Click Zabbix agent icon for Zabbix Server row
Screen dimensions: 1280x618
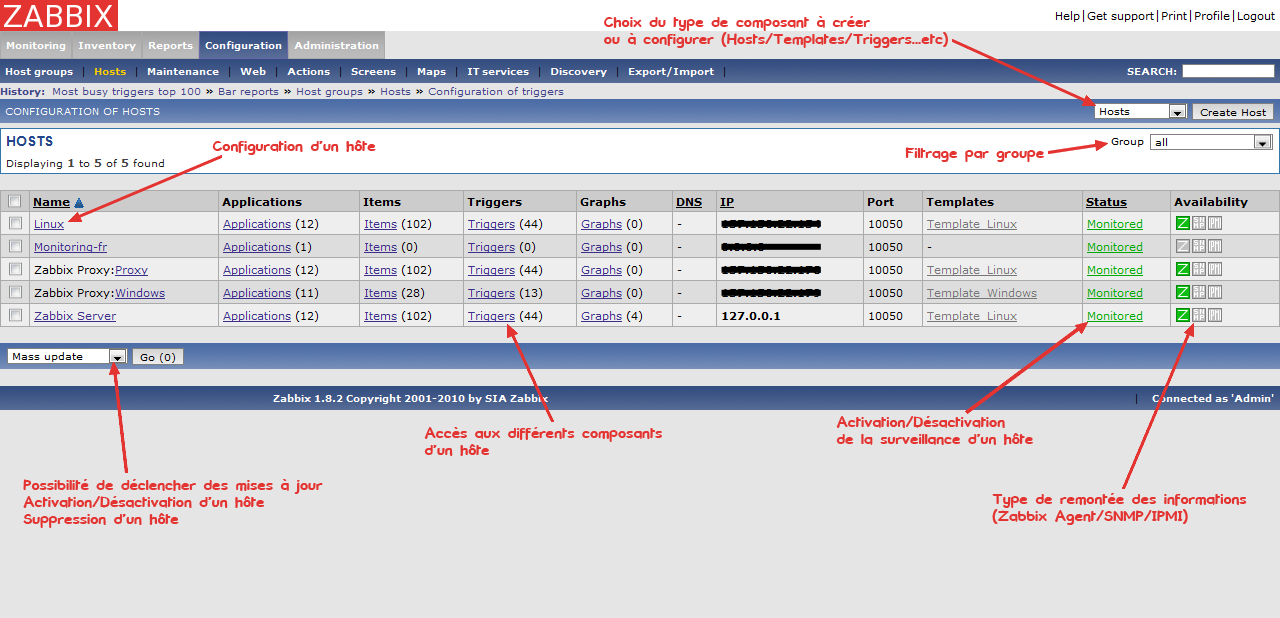pyautogui.click(x=1183, y=316)
